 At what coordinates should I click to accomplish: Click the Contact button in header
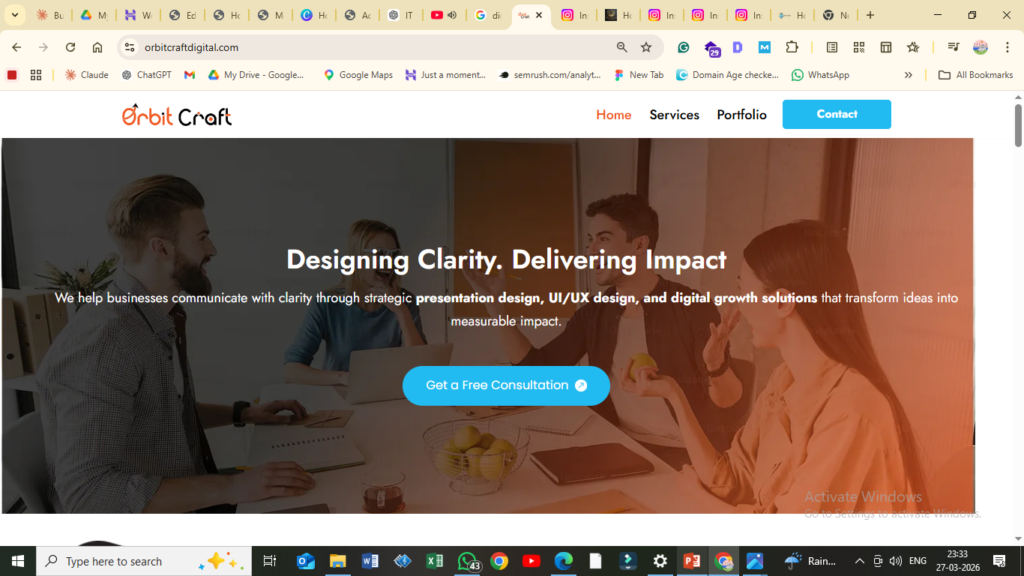click(837, 114)
